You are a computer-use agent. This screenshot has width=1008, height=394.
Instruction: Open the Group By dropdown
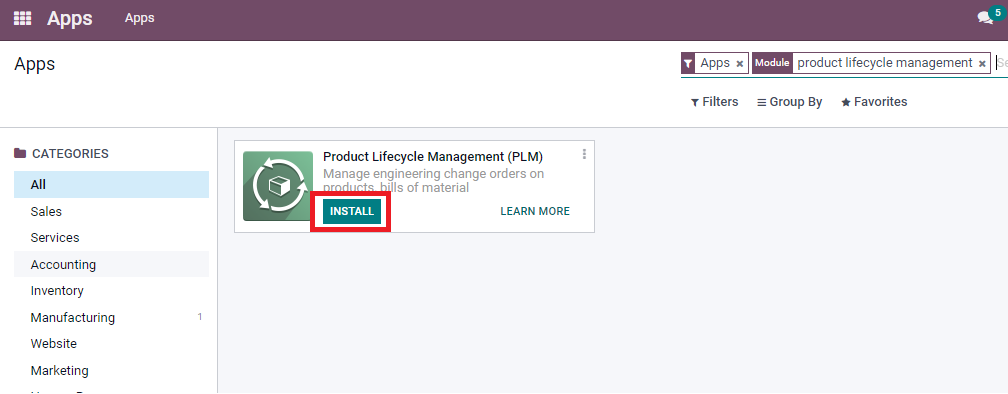[789, 102]
